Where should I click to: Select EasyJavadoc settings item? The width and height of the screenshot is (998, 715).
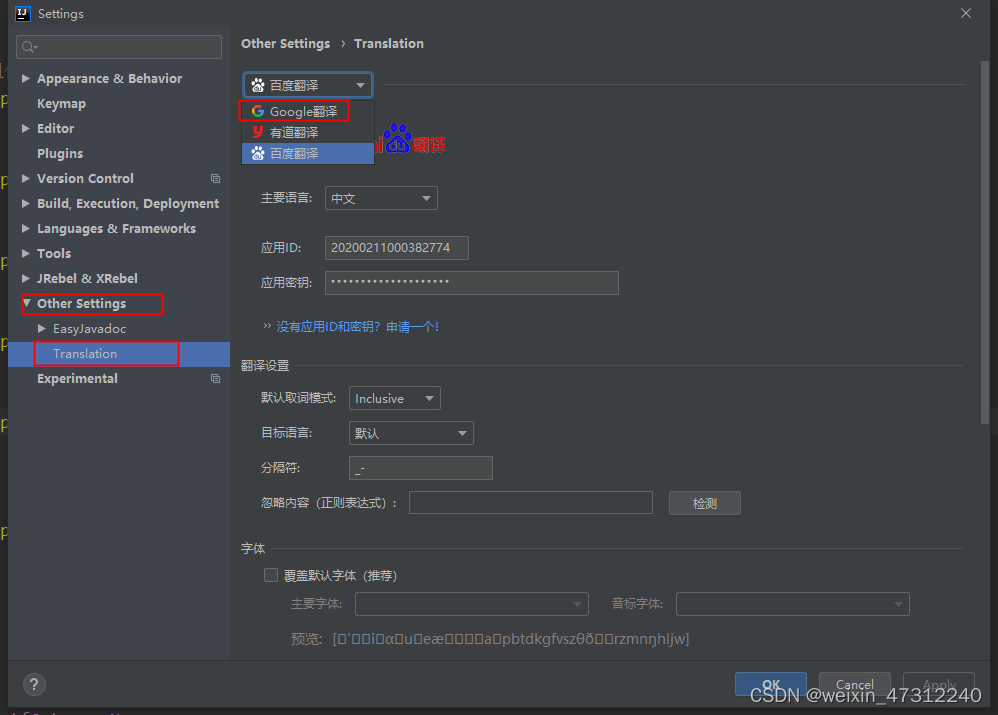89,329
